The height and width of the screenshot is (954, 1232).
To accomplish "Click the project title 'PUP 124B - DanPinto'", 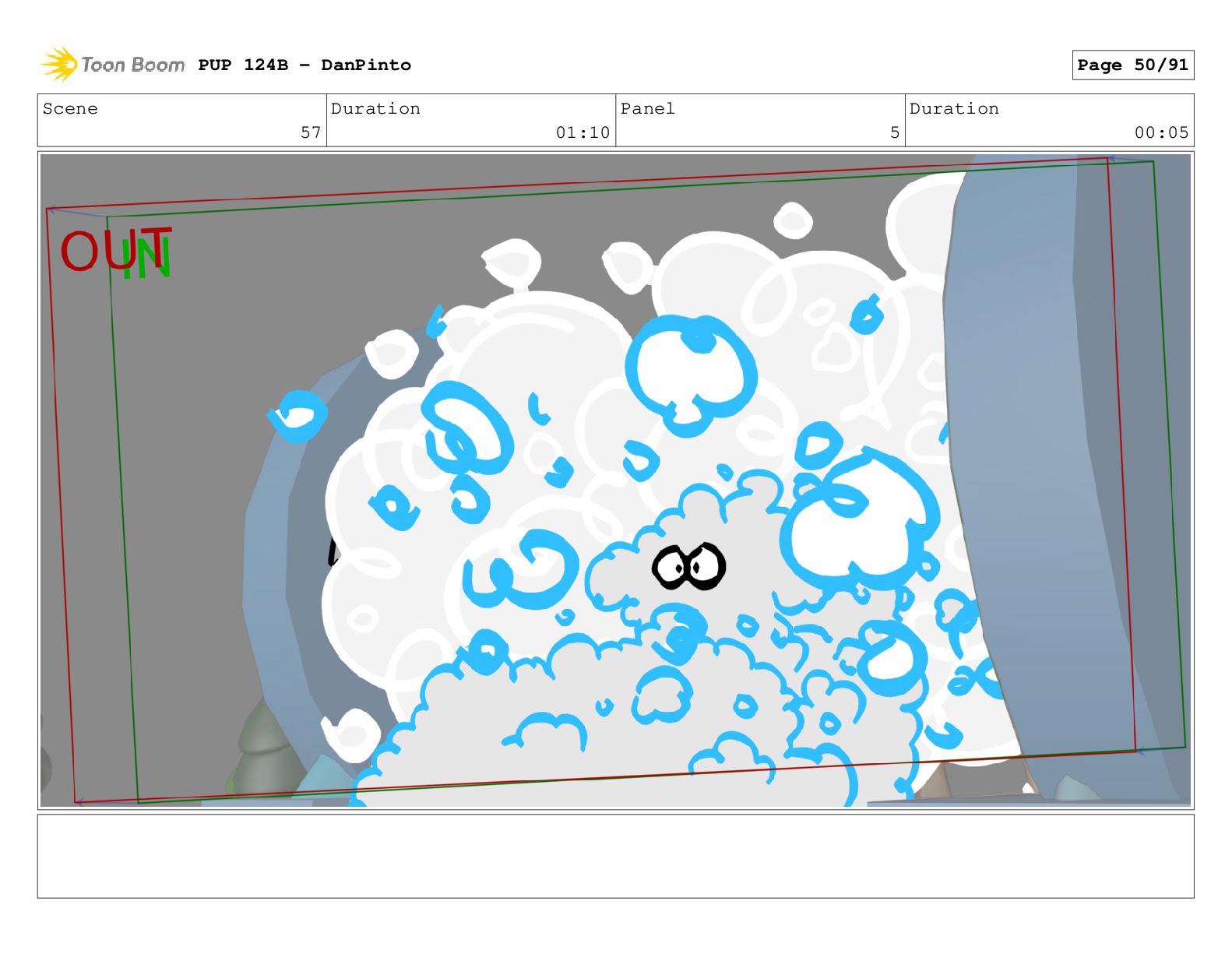I will 304,65.
